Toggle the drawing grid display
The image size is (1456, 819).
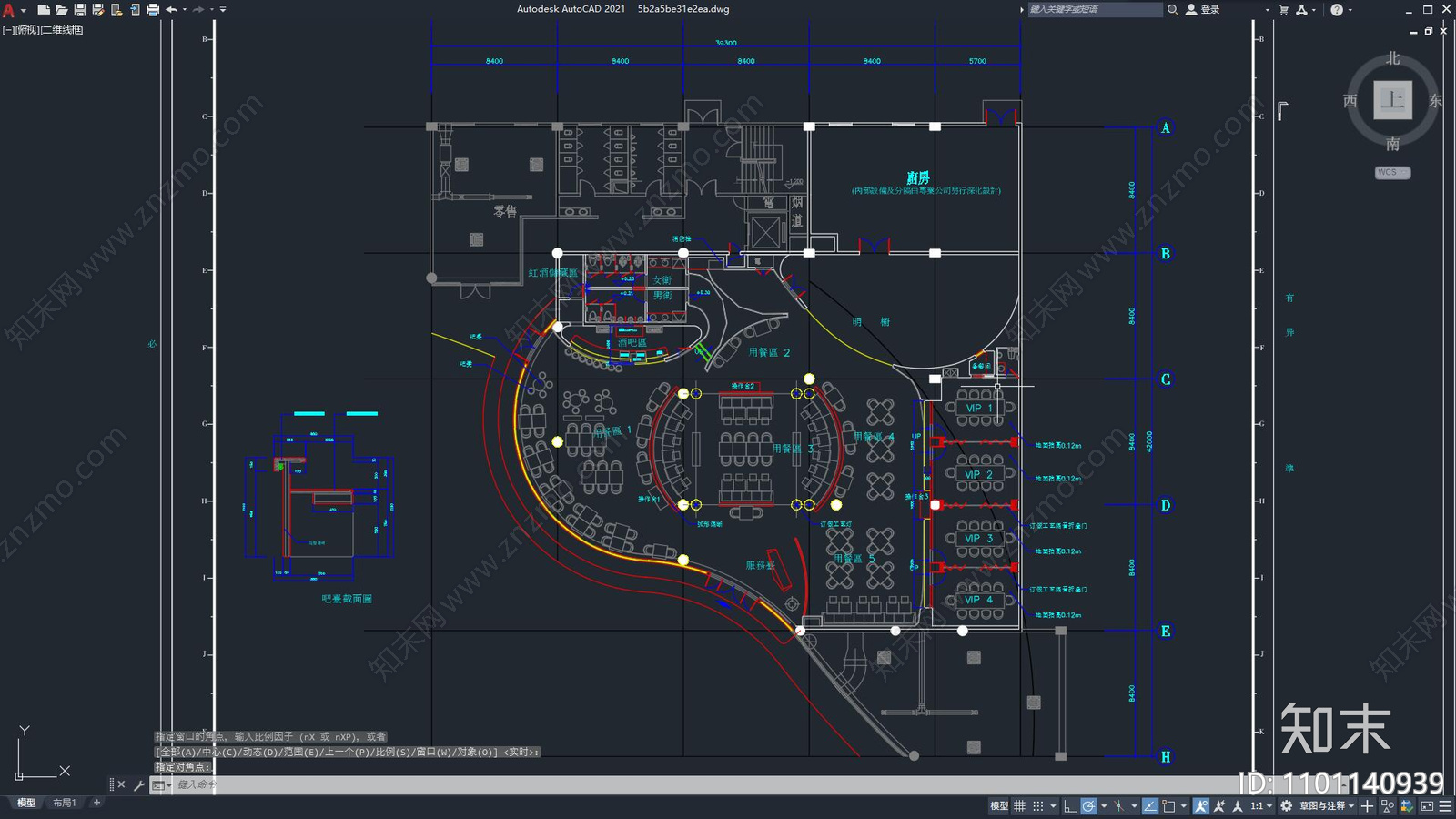coord(1019,806)
